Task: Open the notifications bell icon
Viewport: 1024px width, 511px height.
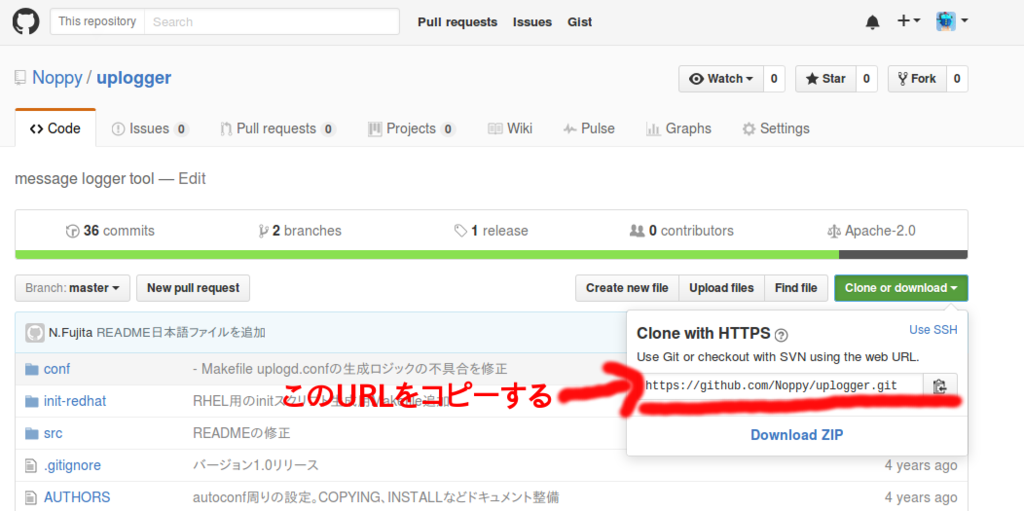Action: coord(872,22)
